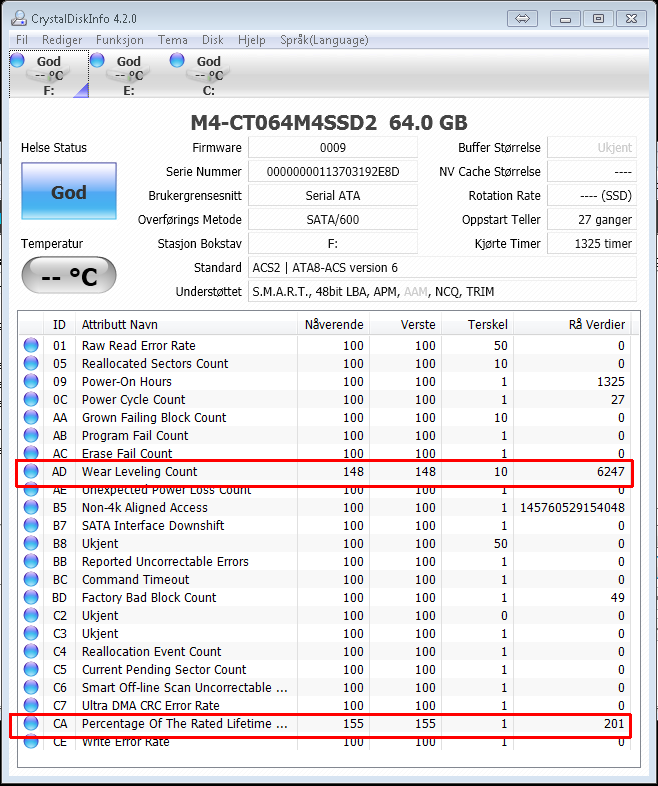658x786 pixels.
Task: Click the Oppstart Teller 27 ganger field
Action: [592, 220]
